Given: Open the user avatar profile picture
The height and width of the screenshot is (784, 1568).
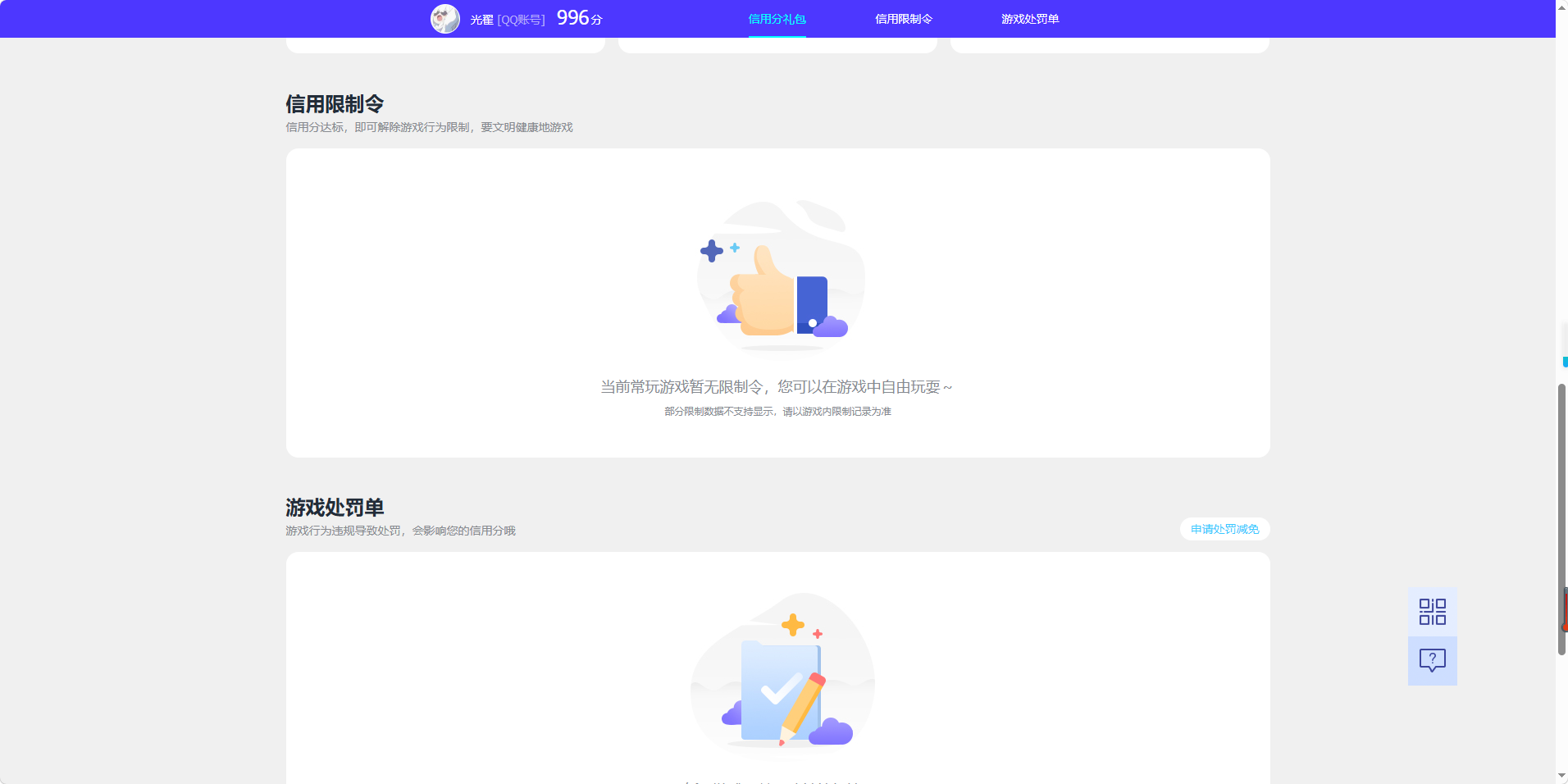Looking at the screenshot, I should (x=445, y=19).
